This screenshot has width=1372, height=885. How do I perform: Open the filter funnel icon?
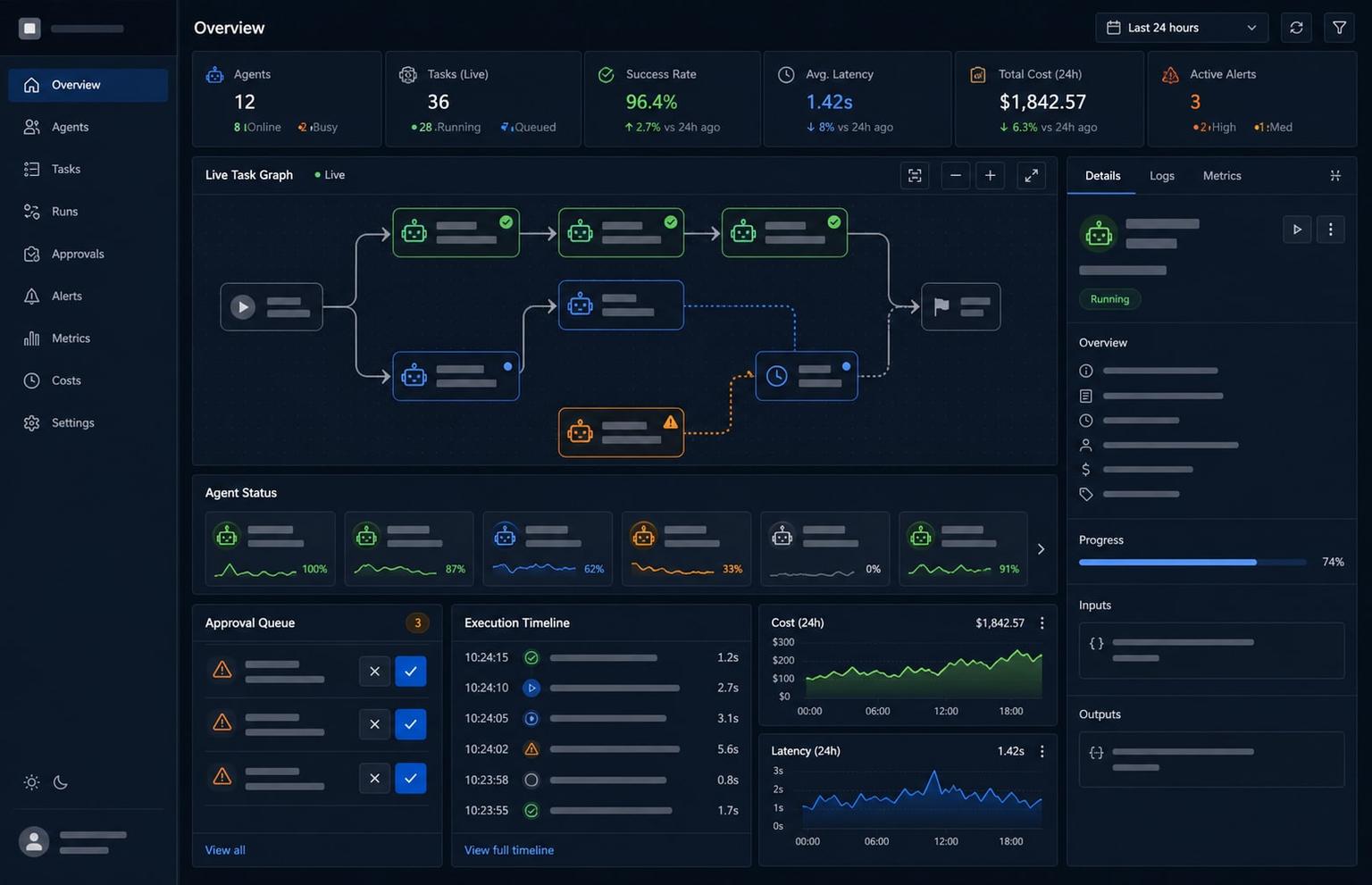[x=1339, y=28]
